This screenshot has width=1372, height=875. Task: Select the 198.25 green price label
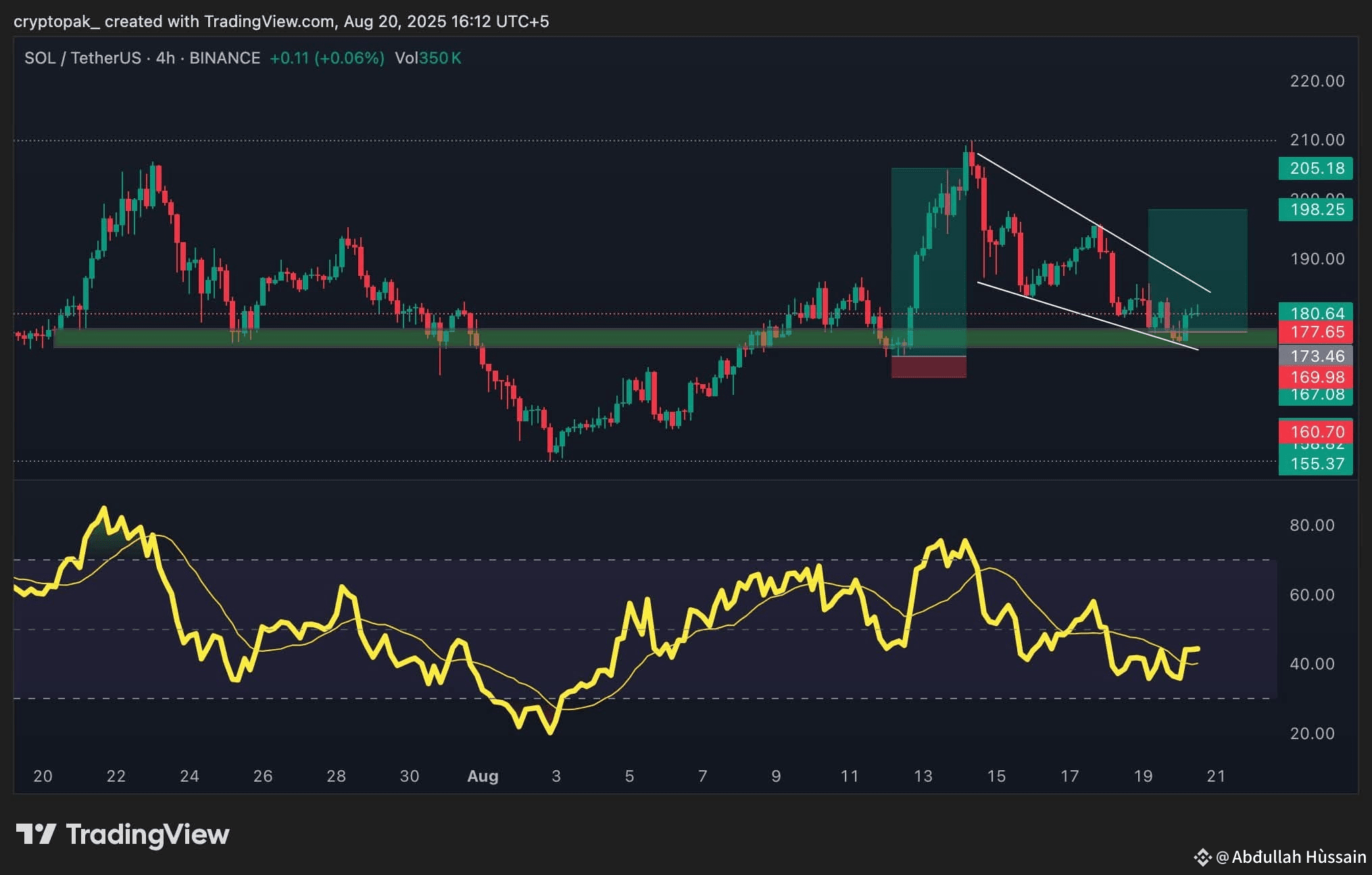pyautogui.click(x=1315, y=210)
